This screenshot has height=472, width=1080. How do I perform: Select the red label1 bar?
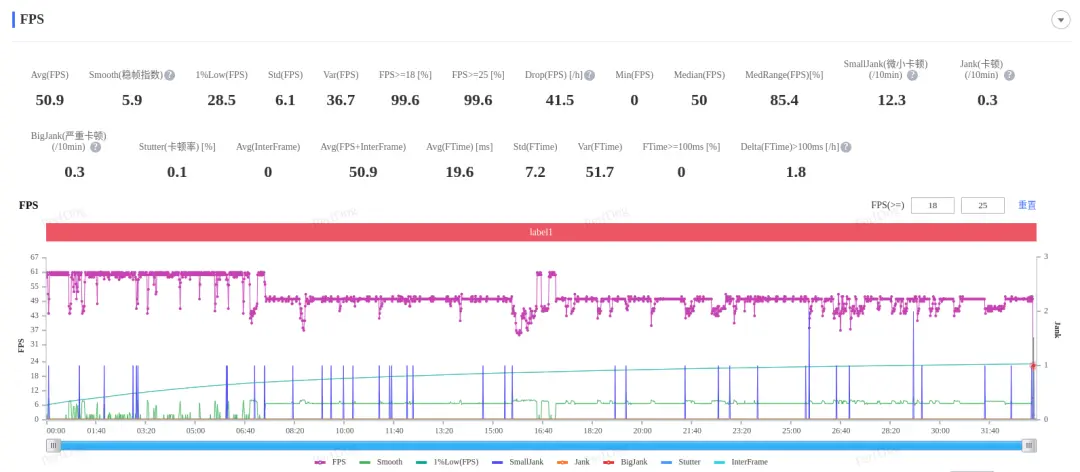pyautogui.click(x=541, y=233)
